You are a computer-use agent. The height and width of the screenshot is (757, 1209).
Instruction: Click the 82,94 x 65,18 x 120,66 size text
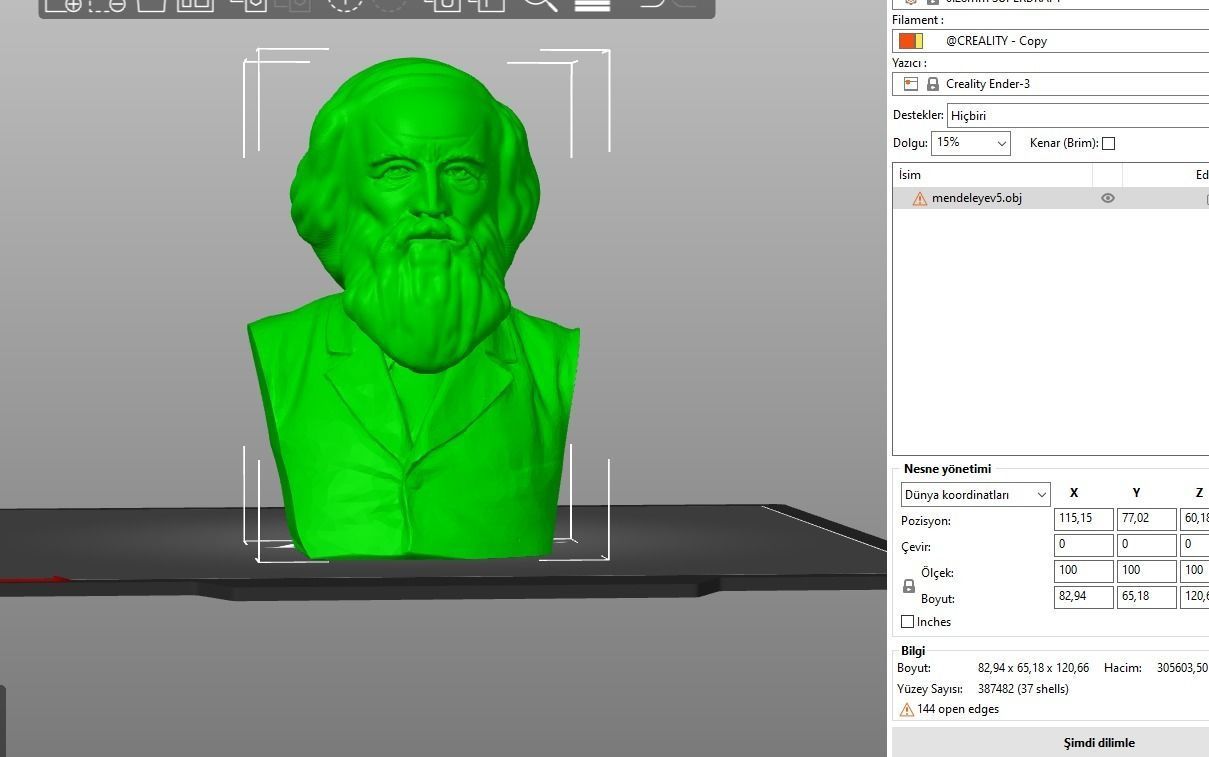[x=1033, y=668]
